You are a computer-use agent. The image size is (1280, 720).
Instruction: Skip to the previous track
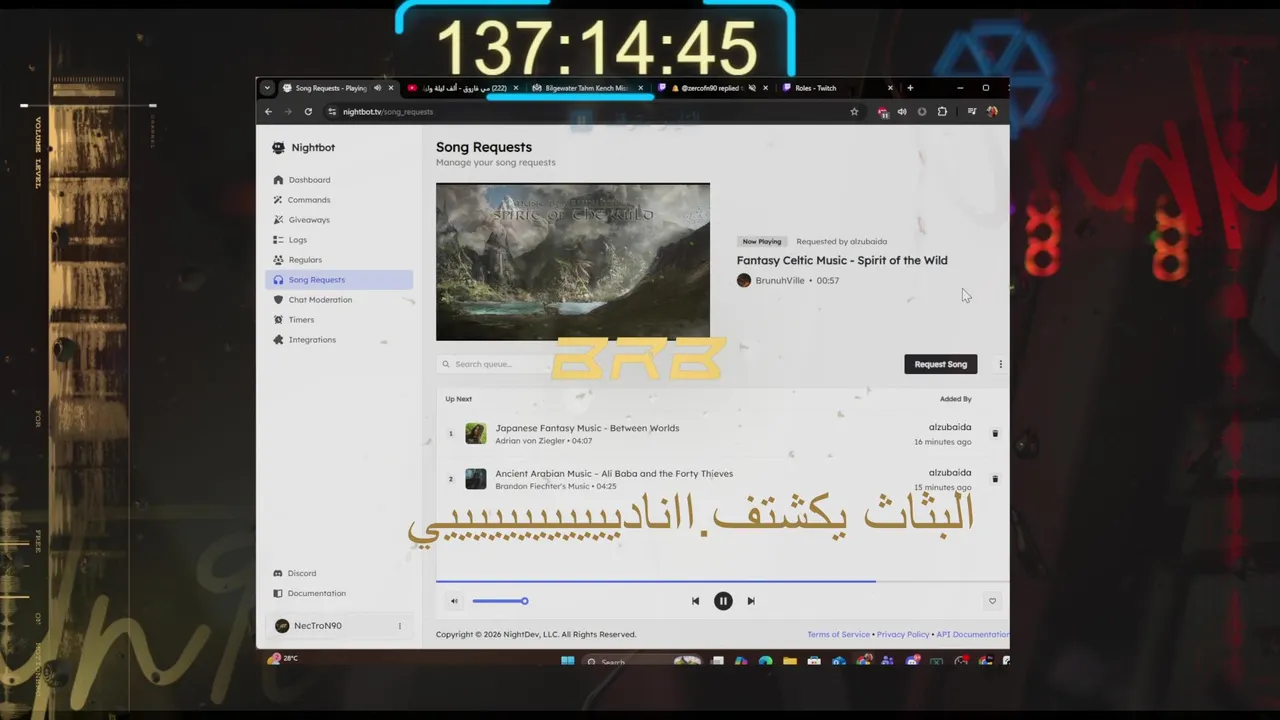click(695, 601)
